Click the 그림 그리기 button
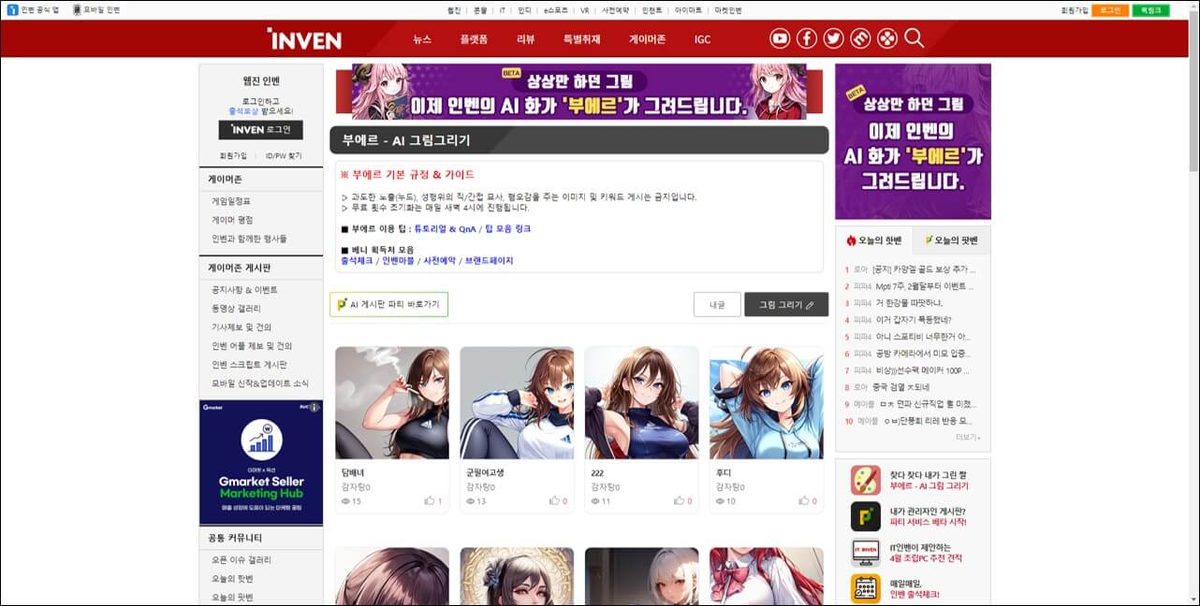 (x=787, y=304)
